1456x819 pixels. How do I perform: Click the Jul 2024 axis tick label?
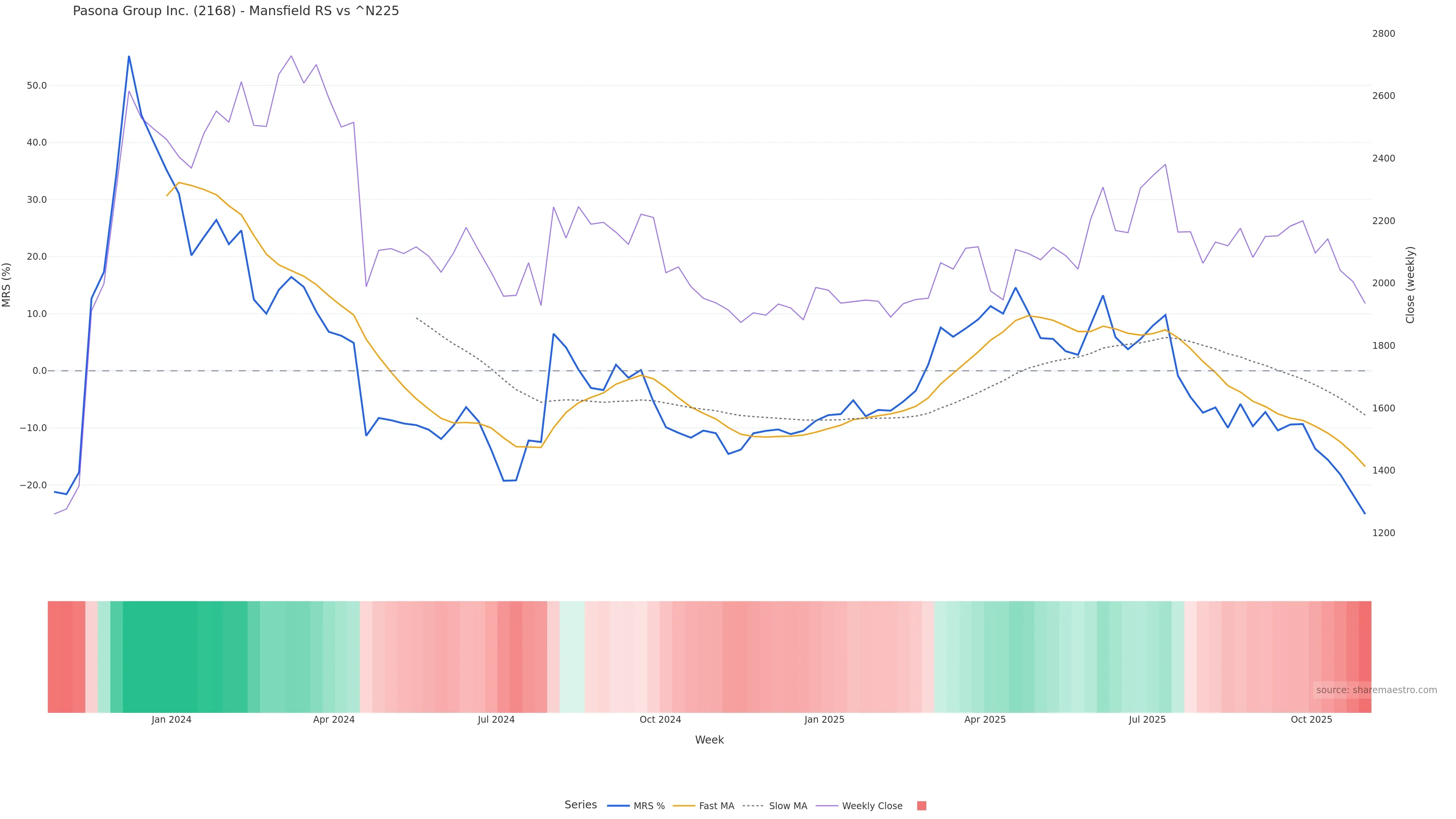click(496, 720)
